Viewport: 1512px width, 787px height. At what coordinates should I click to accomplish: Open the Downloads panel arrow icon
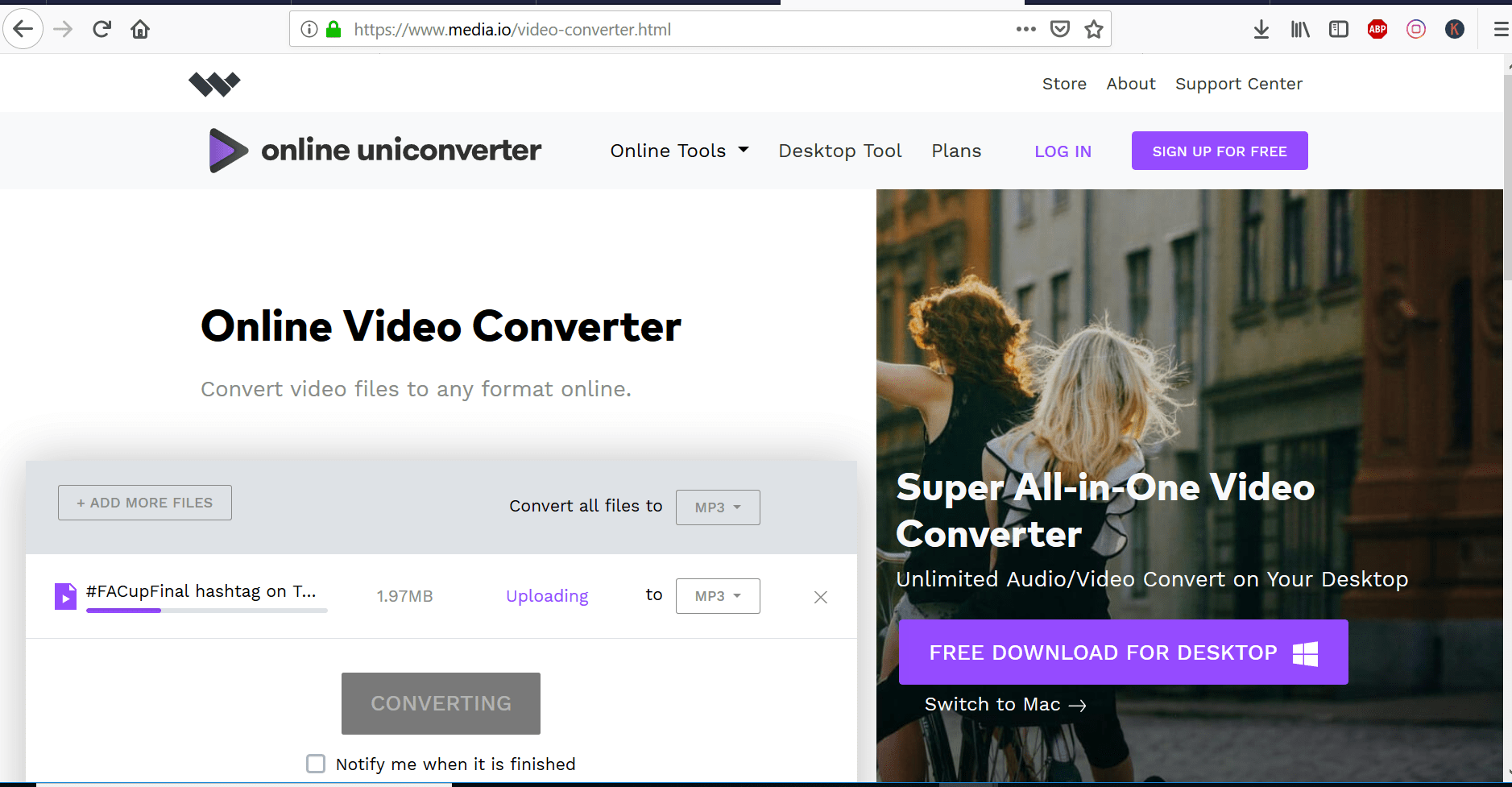[x=1261, y=29]
